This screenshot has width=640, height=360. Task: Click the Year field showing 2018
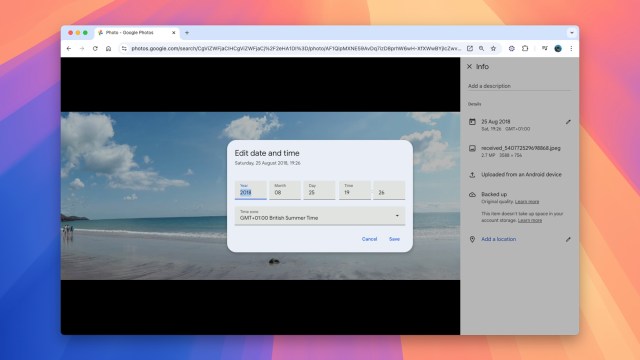[251, 190]
